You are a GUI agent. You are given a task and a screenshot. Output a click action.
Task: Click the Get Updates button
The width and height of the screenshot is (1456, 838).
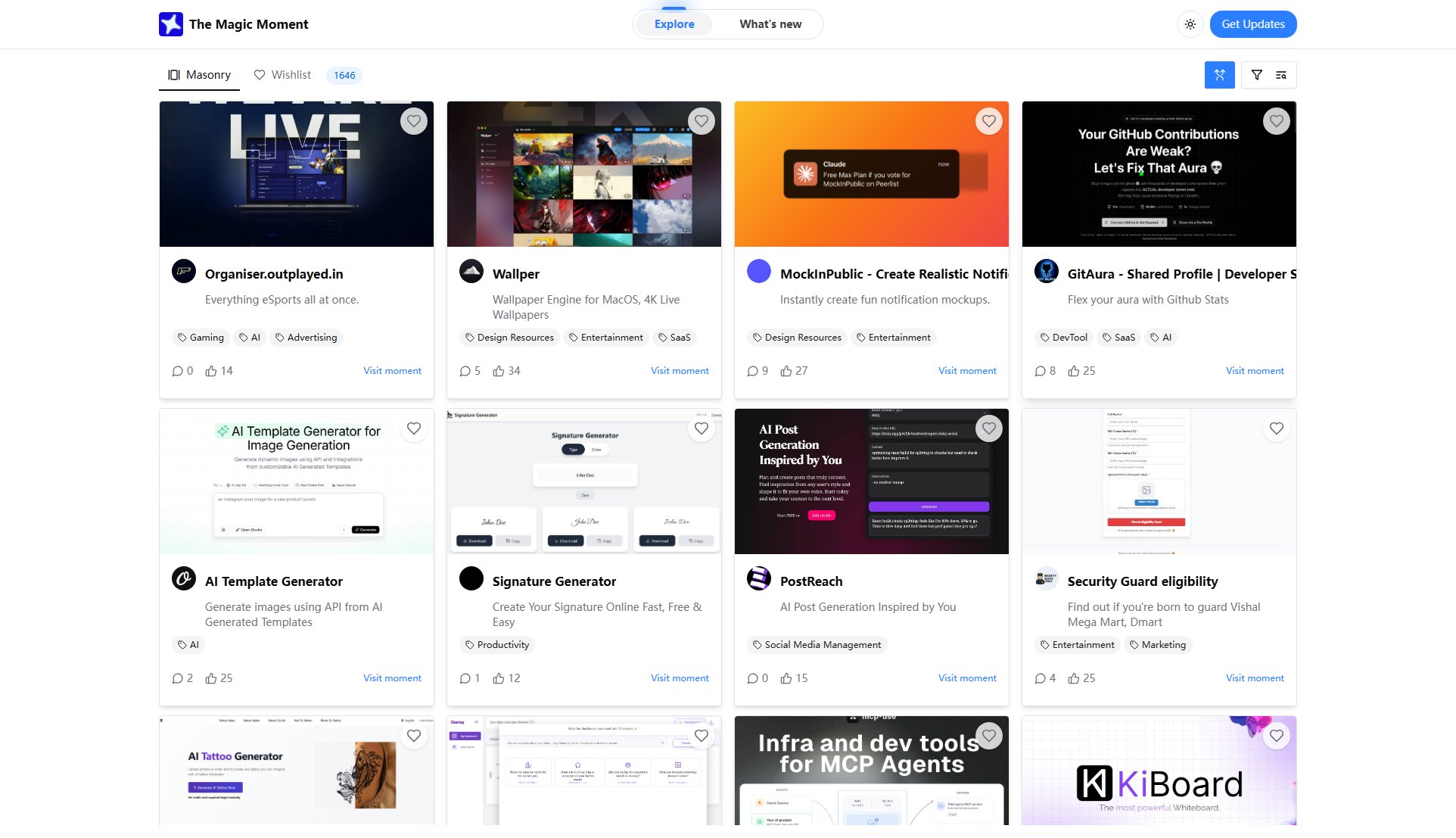(x=1253, y=24)
